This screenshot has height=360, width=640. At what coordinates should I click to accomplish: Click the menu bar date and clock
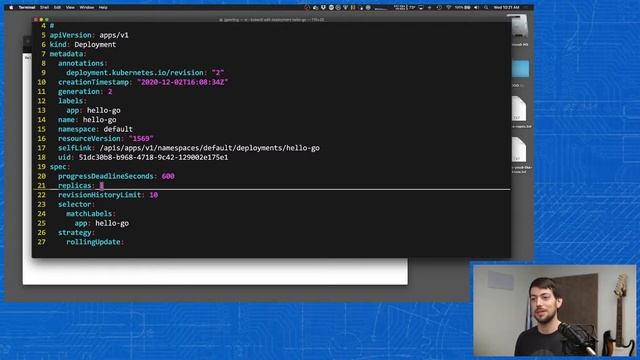[x=507, y=7]
